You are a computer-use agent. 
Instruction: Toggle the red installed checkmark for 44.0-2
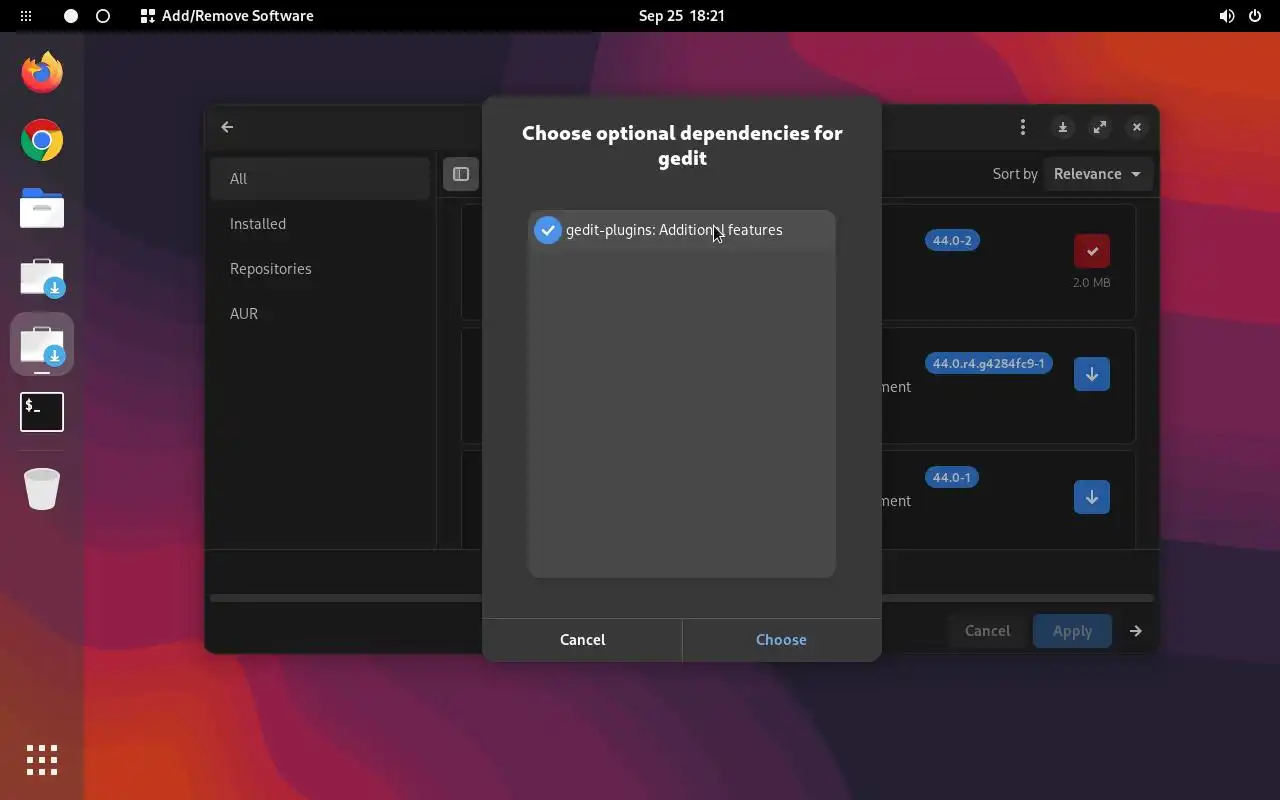pyautogui.click(x=1092, y=251)
